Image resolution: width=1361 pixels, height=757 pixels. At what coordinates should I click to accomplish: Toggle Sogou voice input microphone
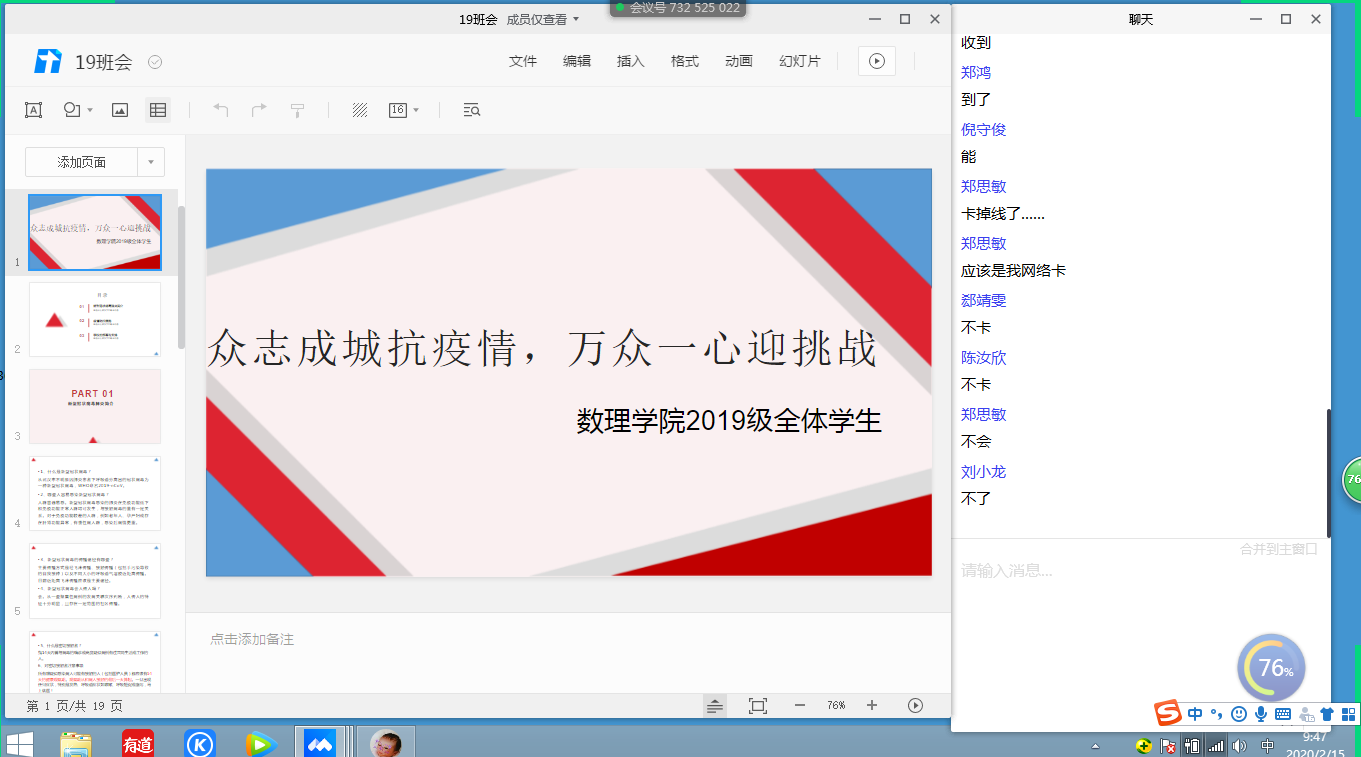1261,714
